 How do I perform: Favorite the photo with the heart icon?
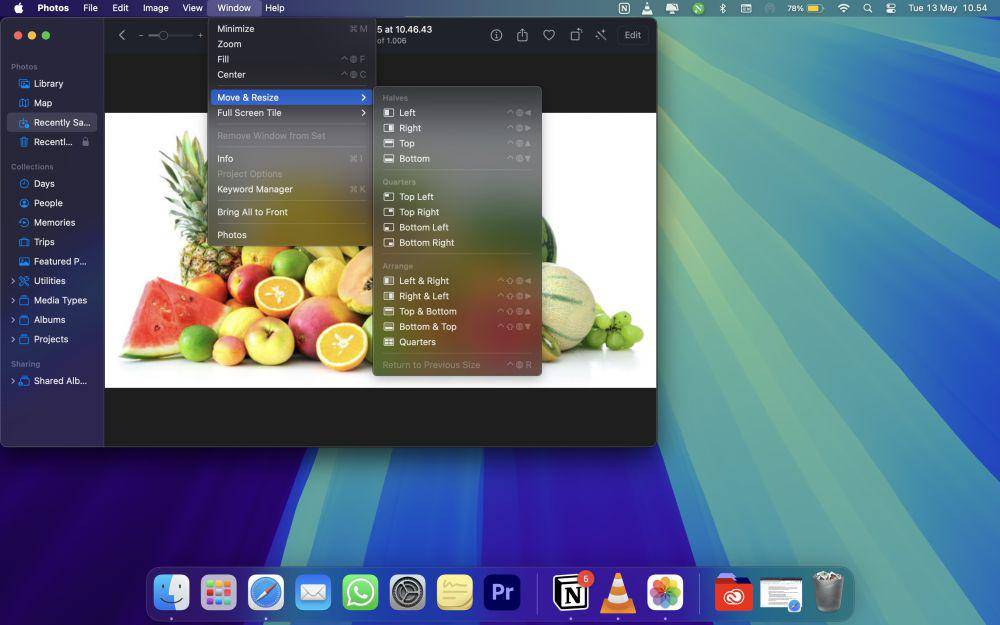(548, 35)
